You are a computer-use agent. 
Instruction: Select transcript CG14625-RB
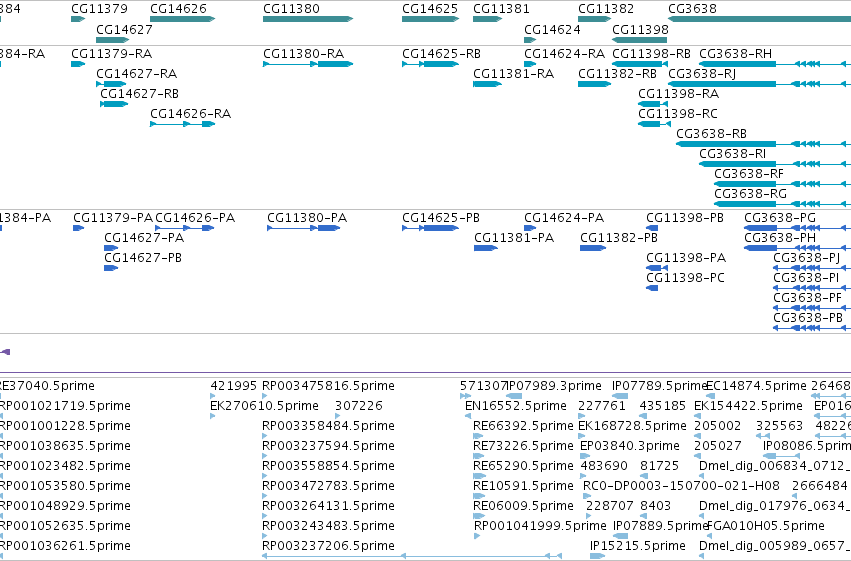click(x=430, y=64)
